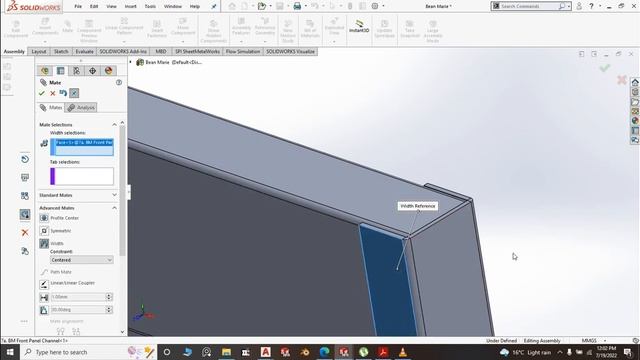Click the panel scroll-down arrow

[122, 332]
